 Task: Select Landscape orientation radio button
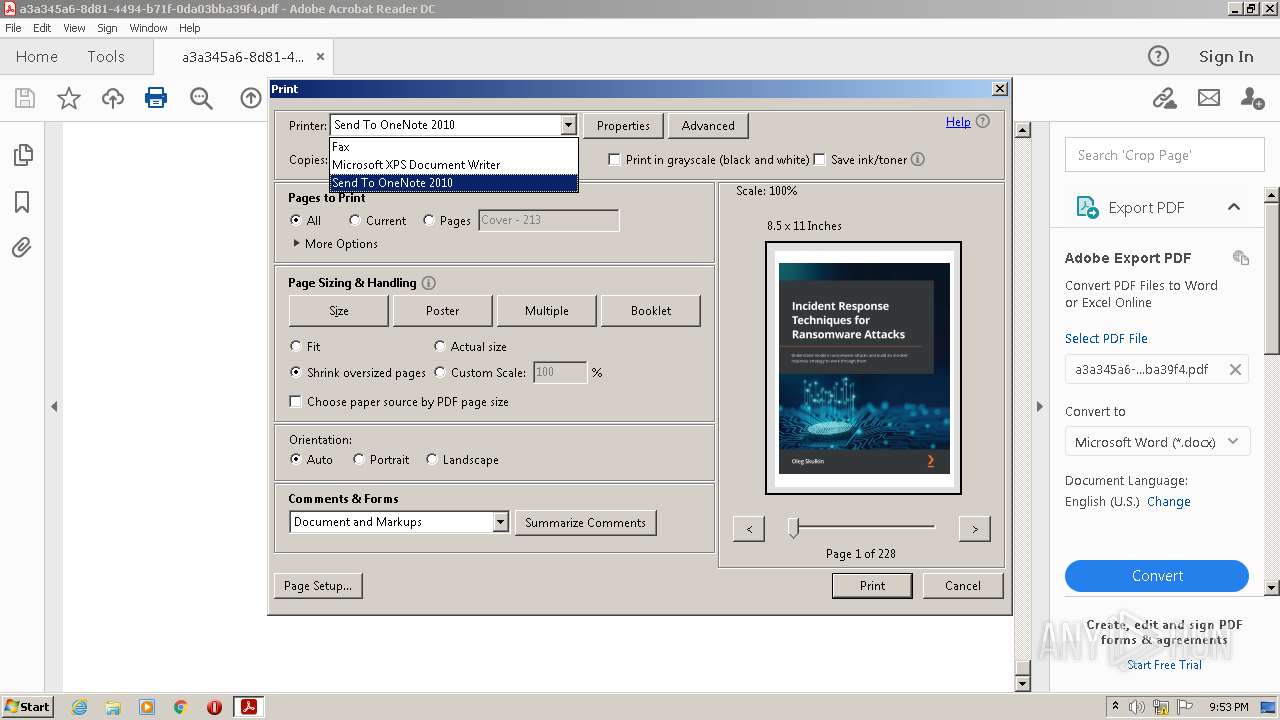[432, 459]
